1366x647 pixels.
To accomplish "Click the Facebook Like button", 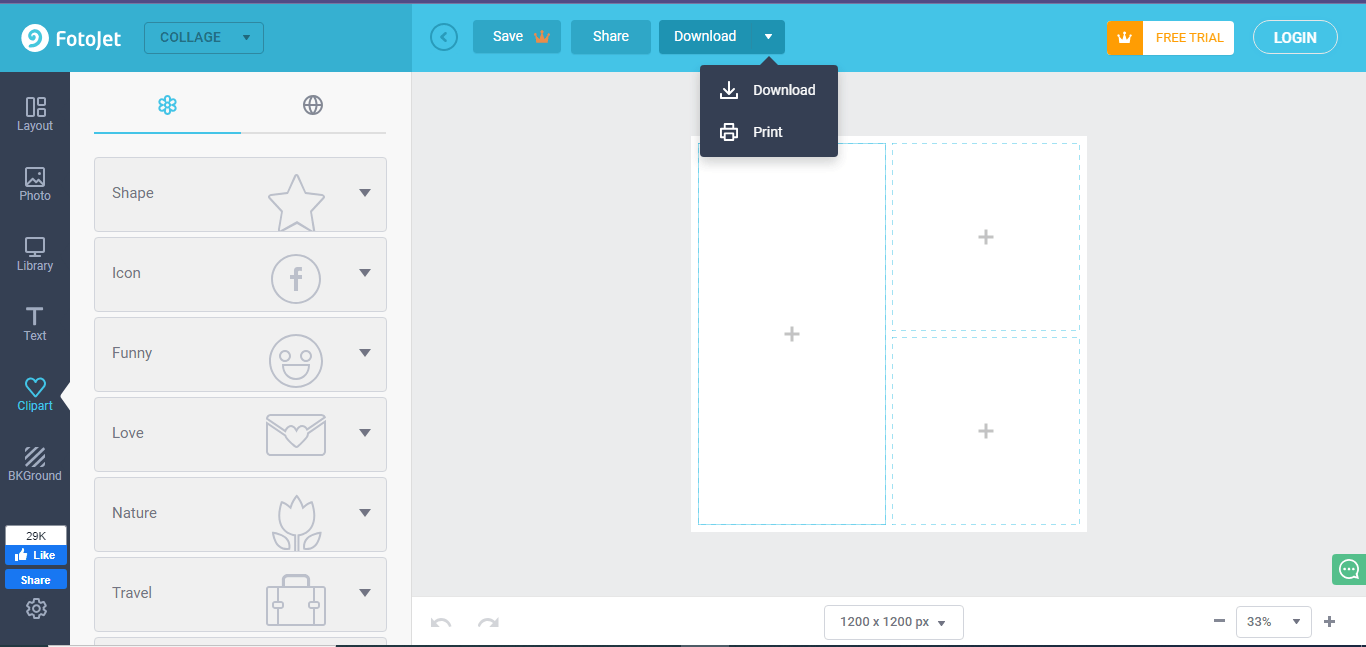I will click(36, 555).
